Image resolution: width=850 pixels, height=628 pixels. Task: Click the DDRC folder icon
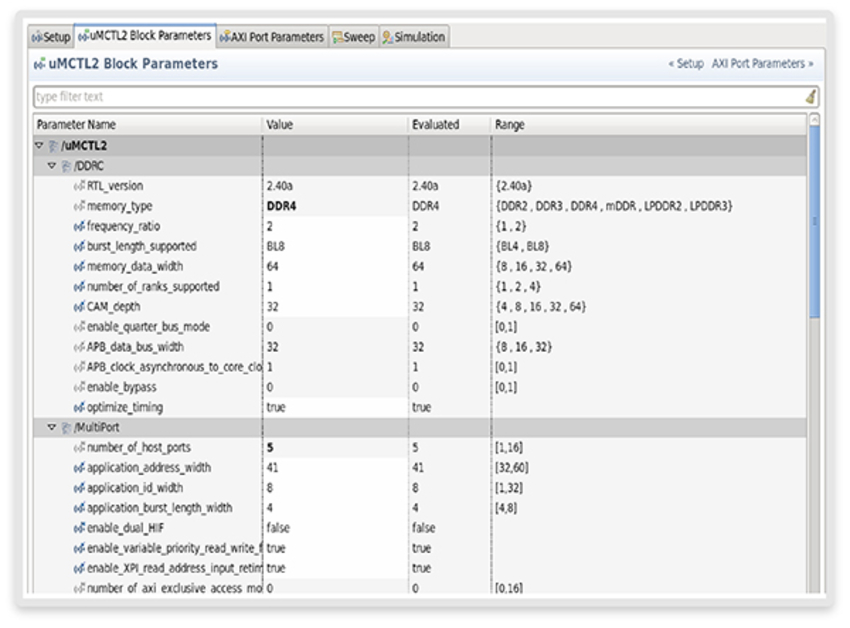[x=66, y=166]
